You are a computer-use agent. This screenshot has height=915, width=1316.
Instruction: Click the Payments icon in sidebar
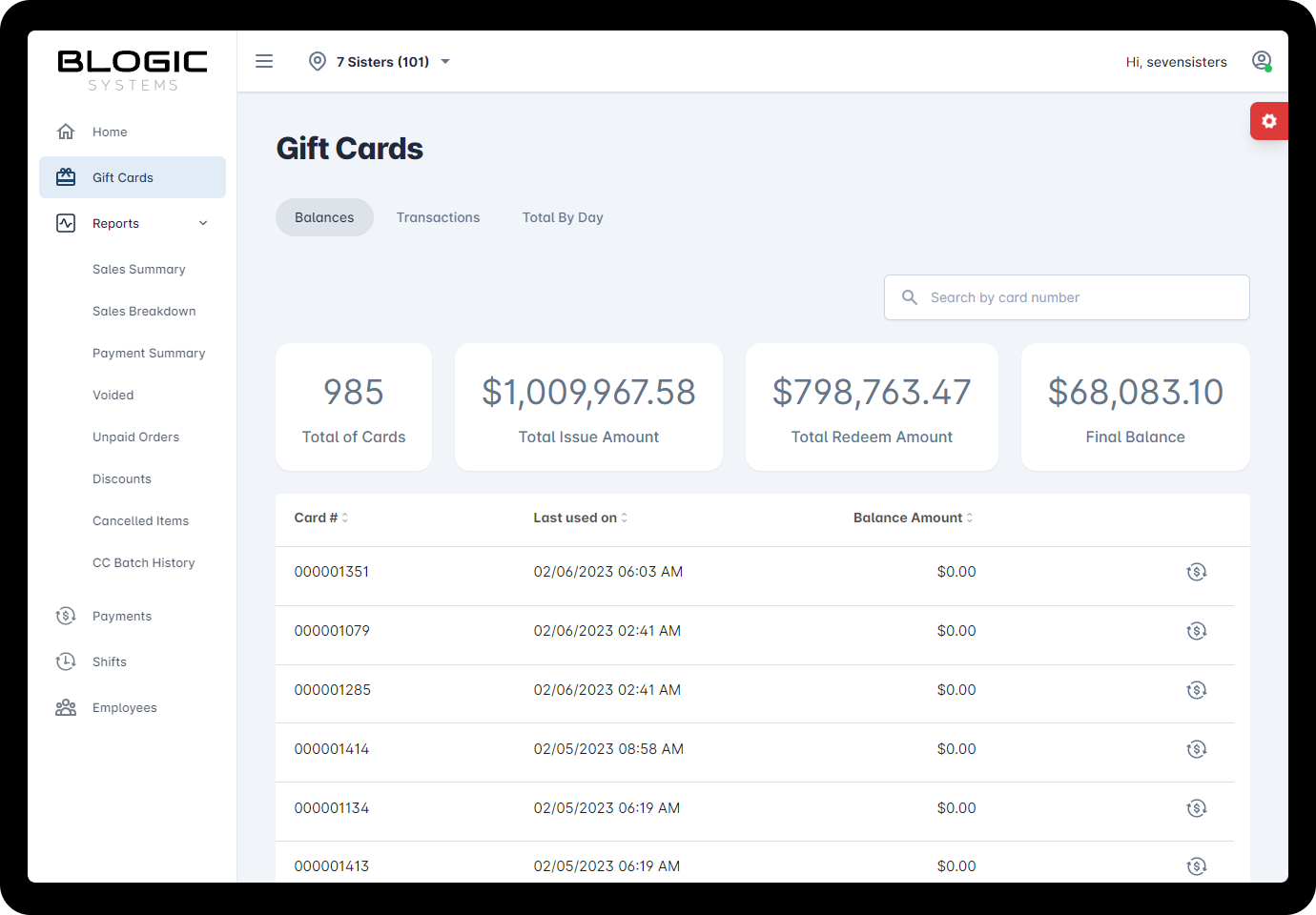(x=66, y=616)
